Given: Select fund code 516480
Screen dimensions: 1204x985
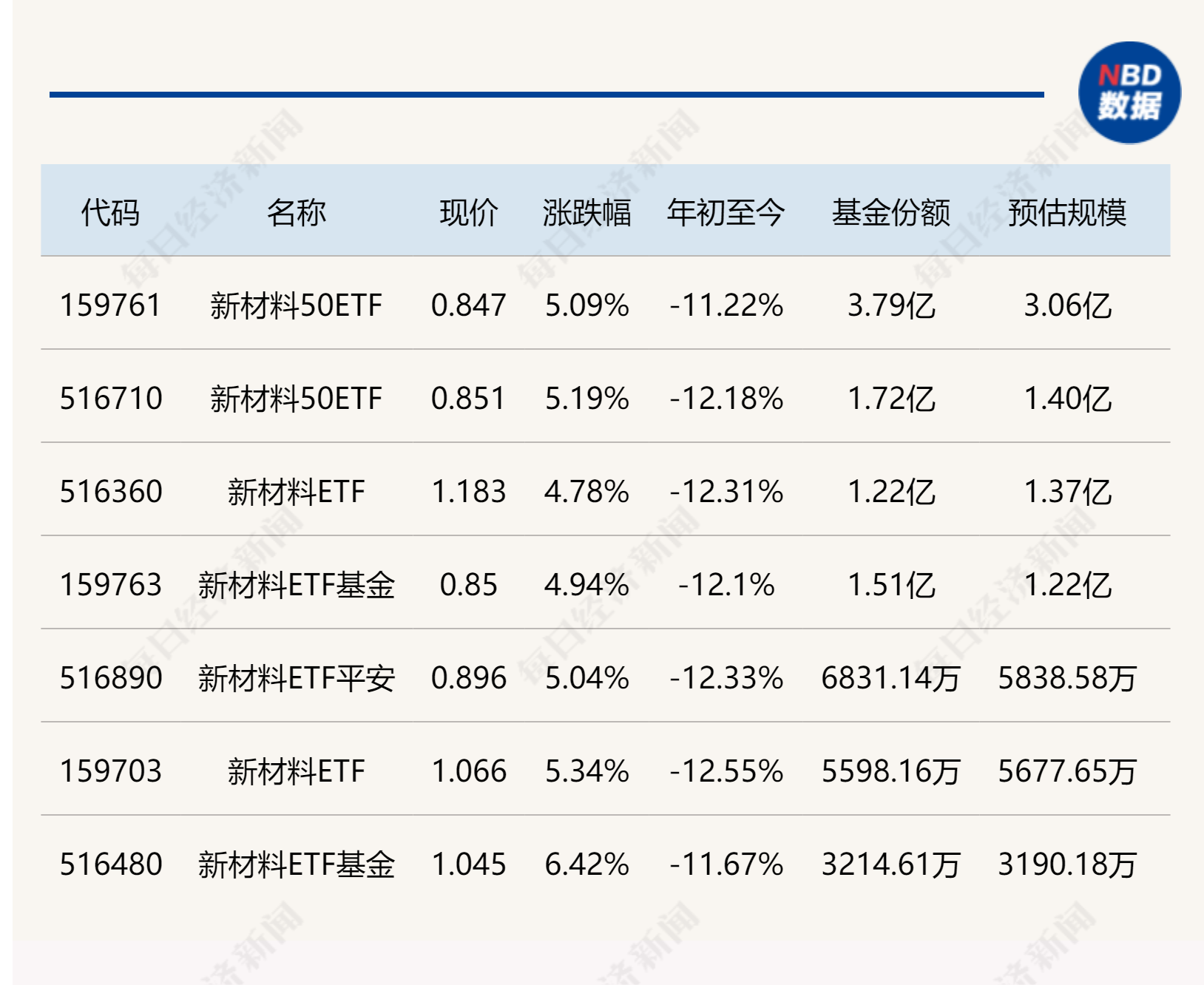Looking at the screenshot, I should coord(110,864).
